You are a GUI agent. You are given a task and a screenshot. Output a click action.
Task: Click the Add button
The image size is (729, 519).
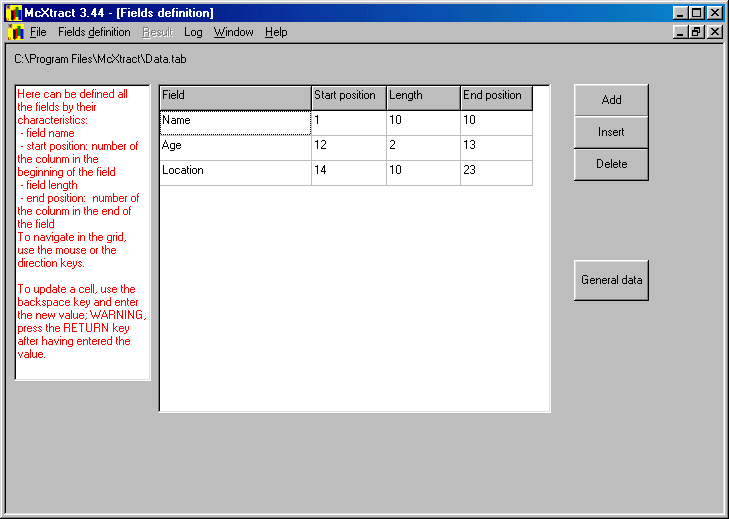611,100
